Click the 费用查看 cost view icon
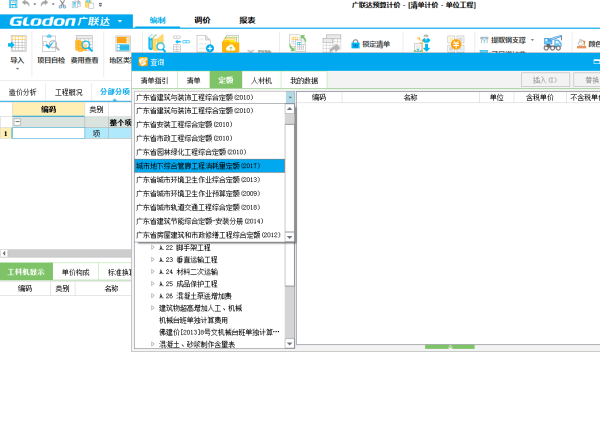 (x=85, y=47)
